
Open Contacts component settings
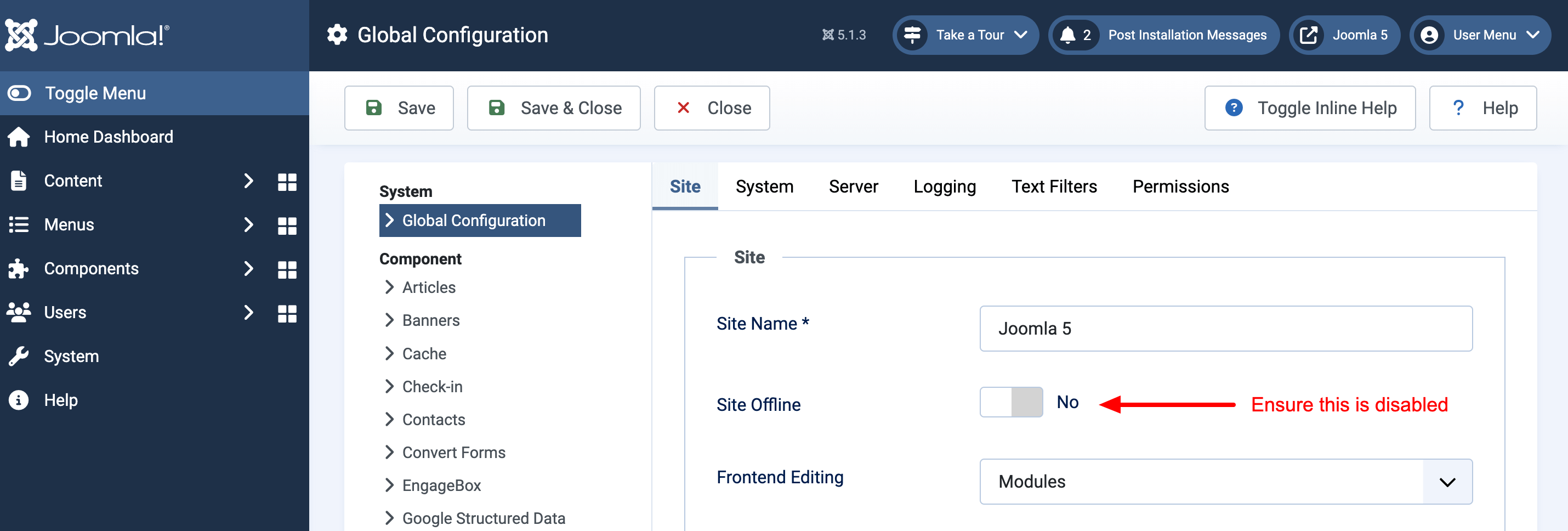click(433, 420)
